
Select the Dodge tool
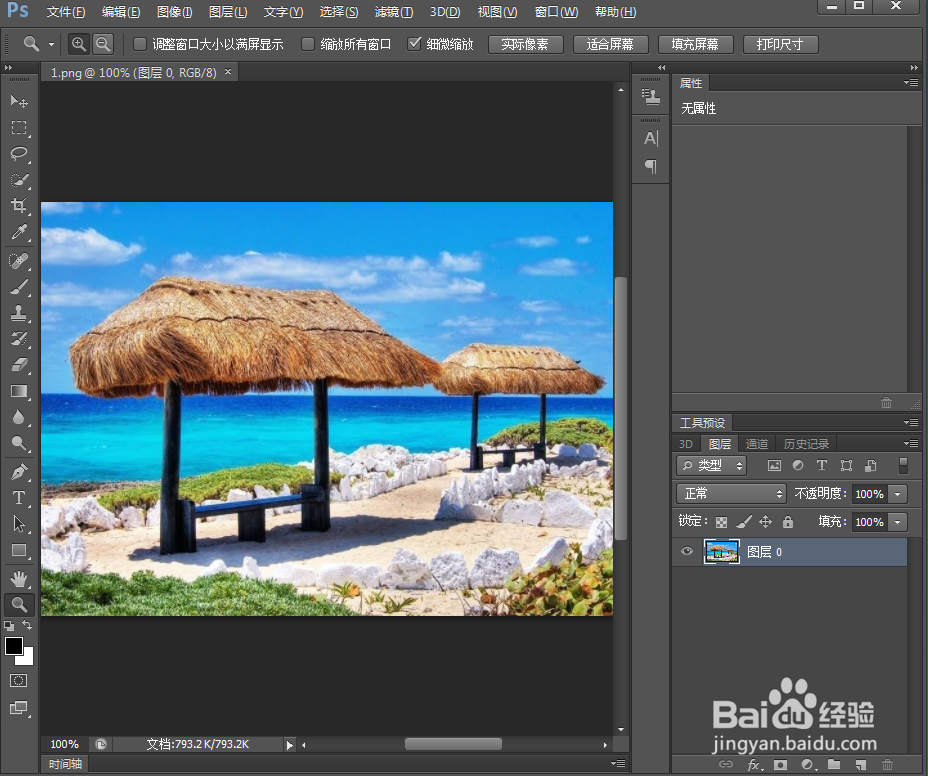click(19, 443)
